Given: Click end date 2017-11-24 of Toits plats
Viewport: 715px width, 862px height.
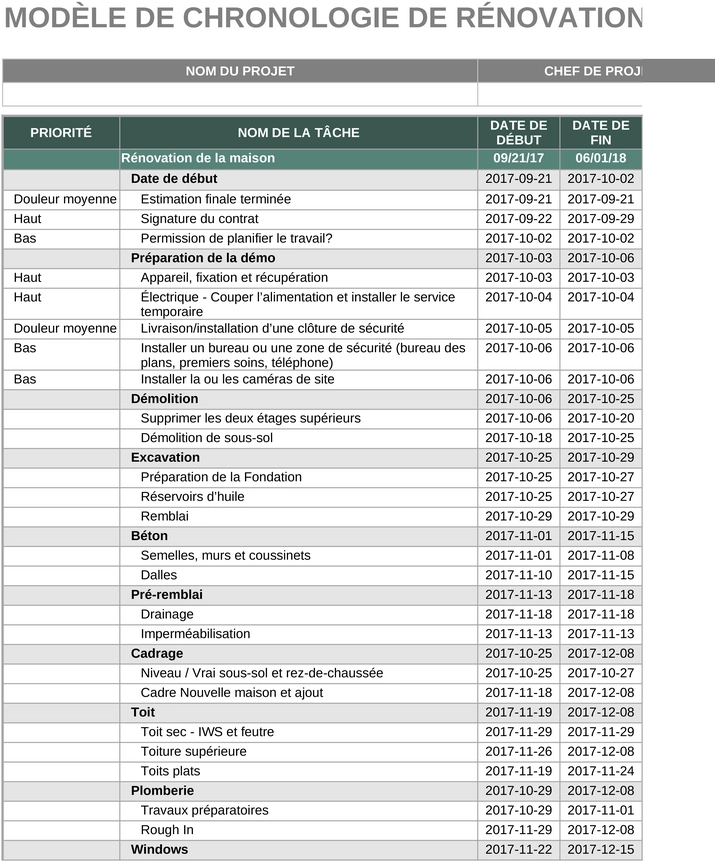Looking at the screenshot, I should tap(601, 771).
